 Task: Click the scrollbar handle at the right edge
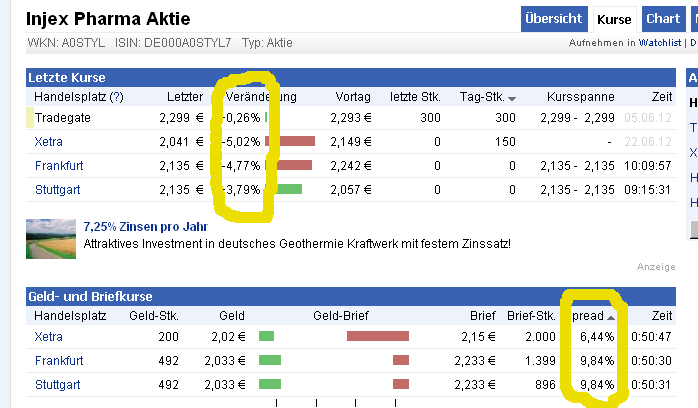tap(692, 231)
